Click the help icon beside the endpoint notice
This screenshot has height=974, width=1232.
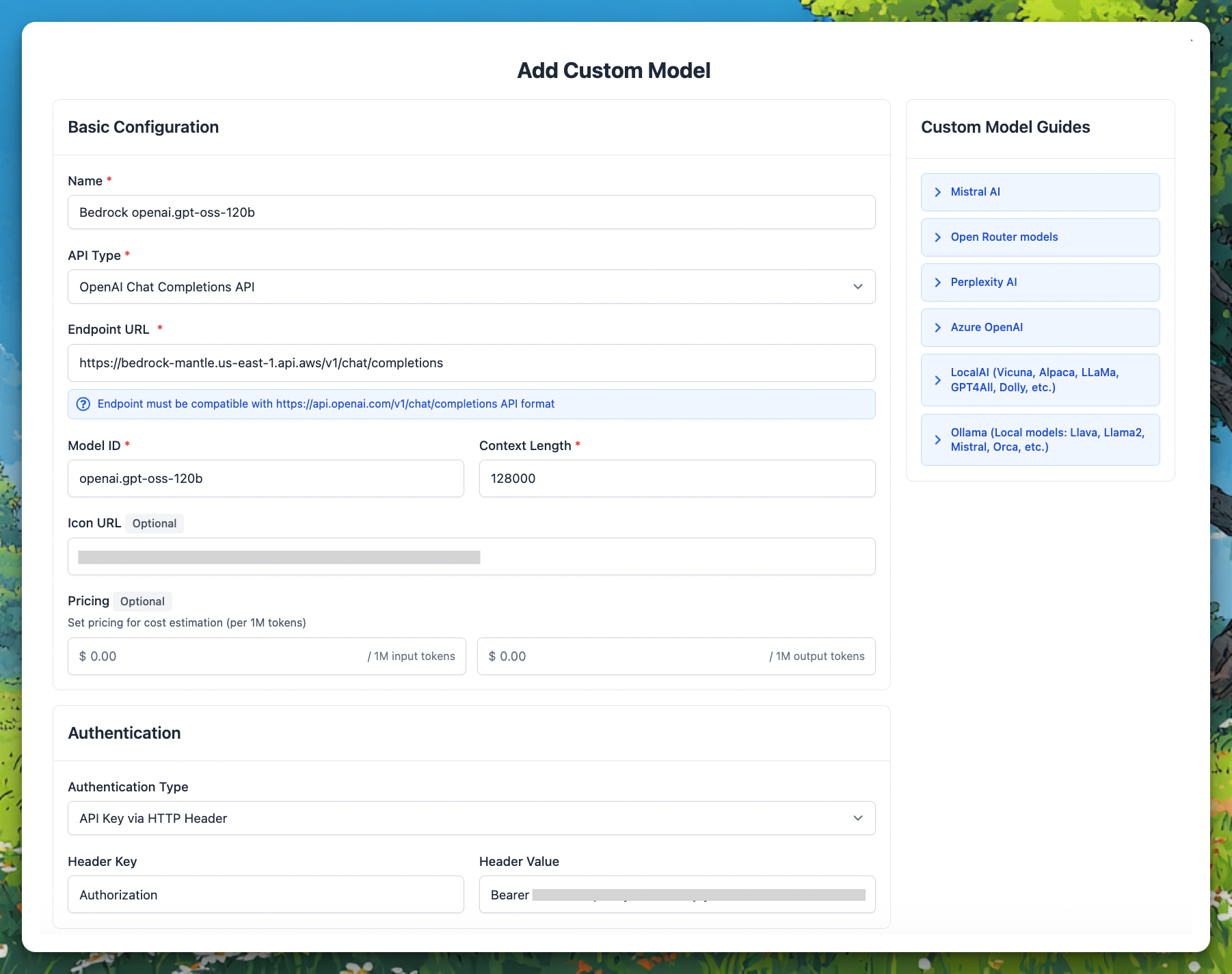pos(83,404)
